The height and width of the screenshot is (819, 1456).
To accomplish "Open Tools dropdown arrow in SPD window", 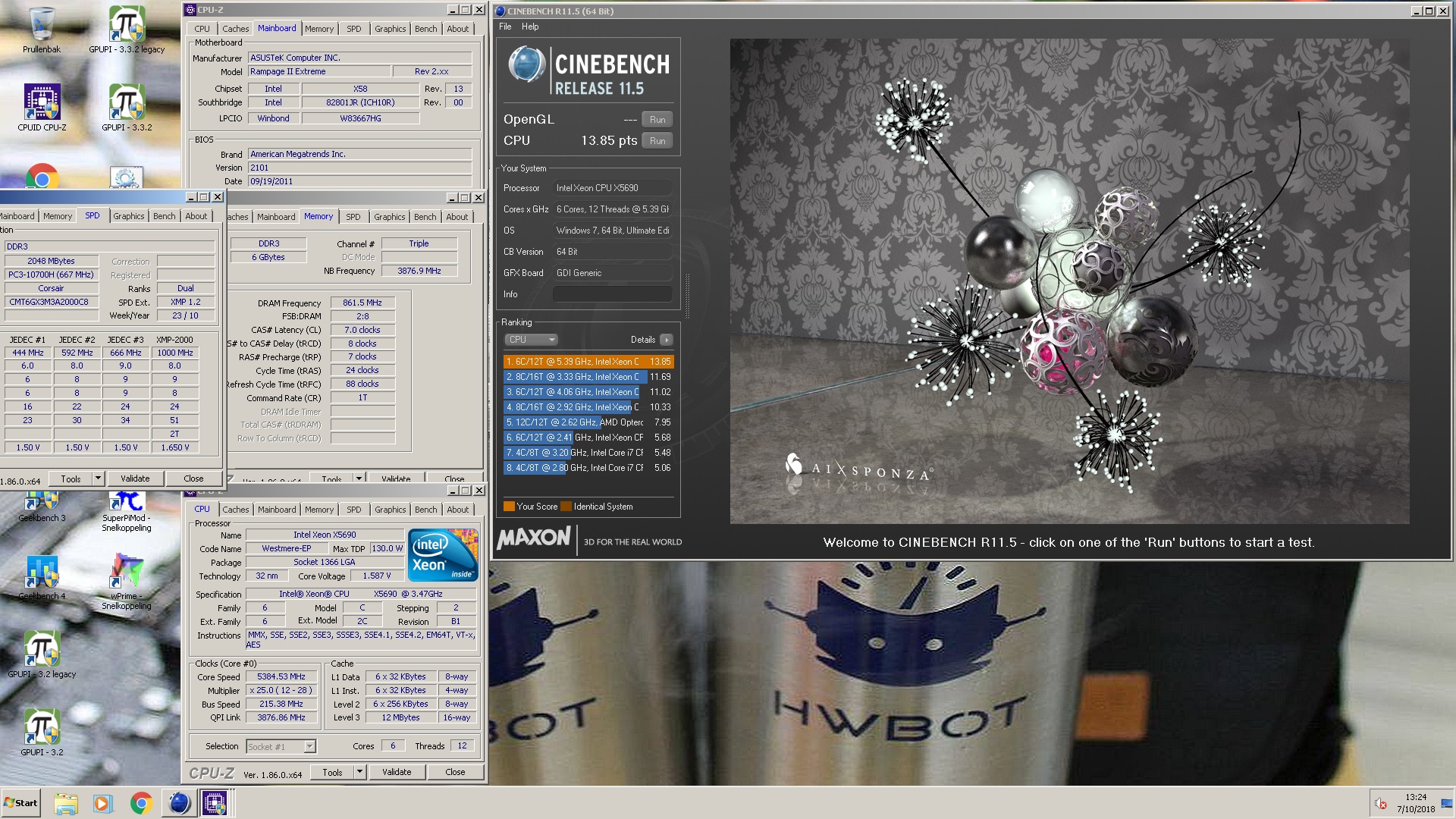I will point(98,479).
